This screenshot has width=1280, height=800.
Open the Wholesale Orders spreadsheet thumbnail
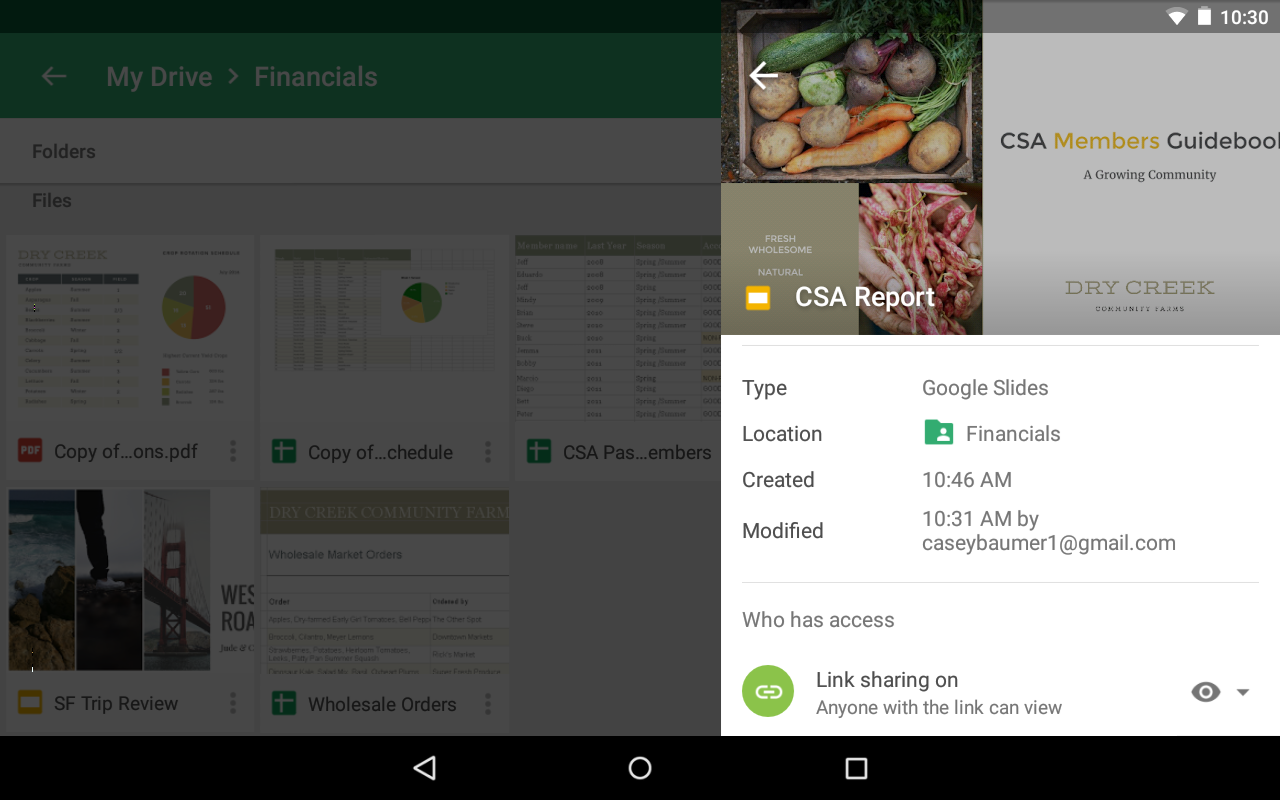click(384, 581)
